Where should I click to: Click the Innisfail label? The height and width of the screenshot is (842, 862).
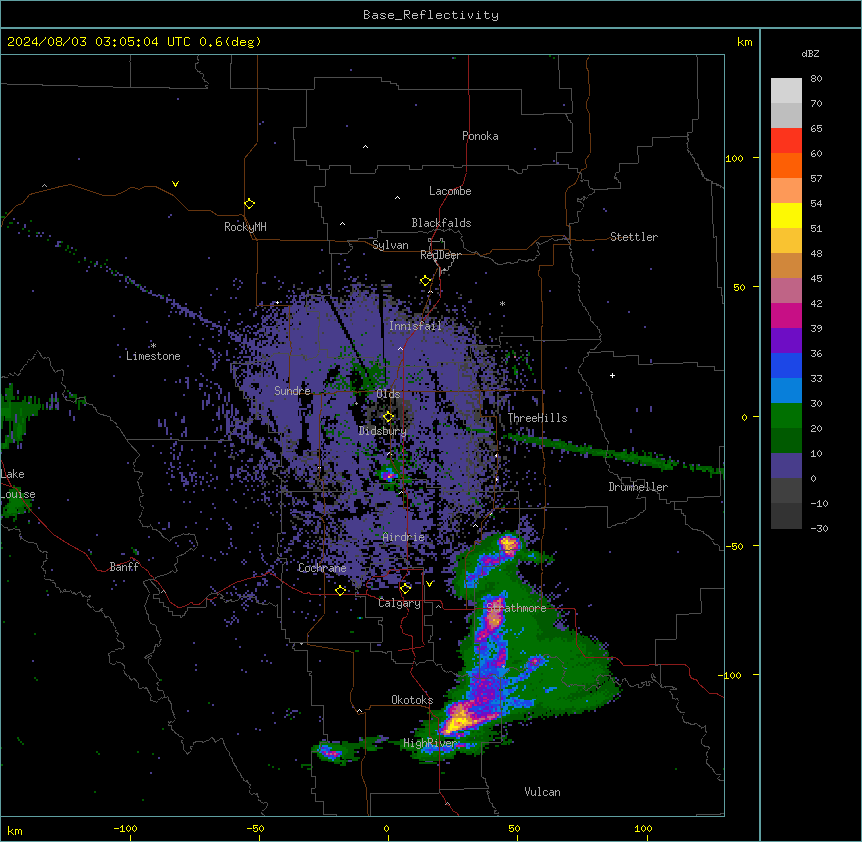coord(415,326)
